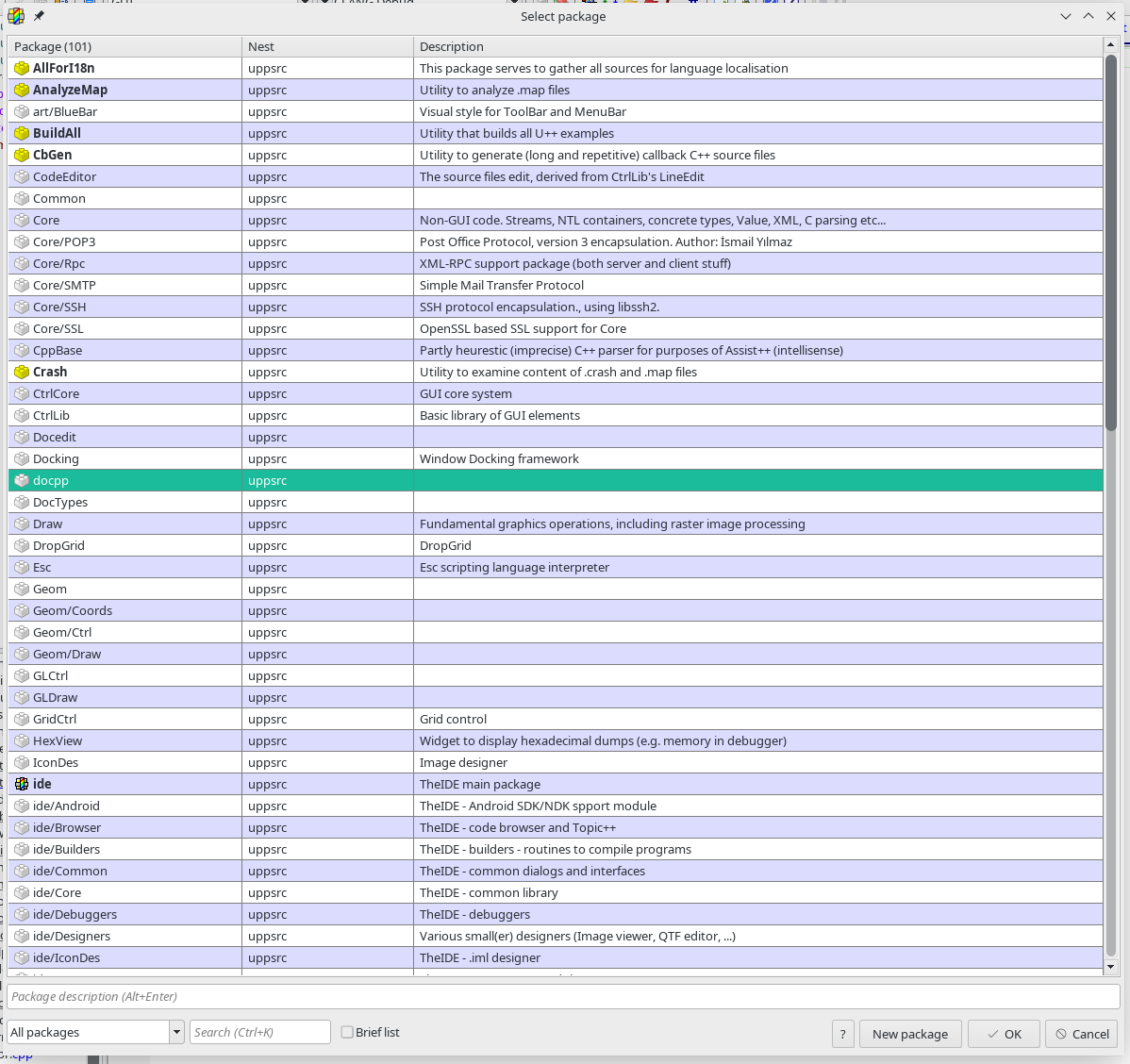This screenshot has width=1130, height=1064.
Task: Enable the Brief list checkbox
Action: tap(347, 1032)
